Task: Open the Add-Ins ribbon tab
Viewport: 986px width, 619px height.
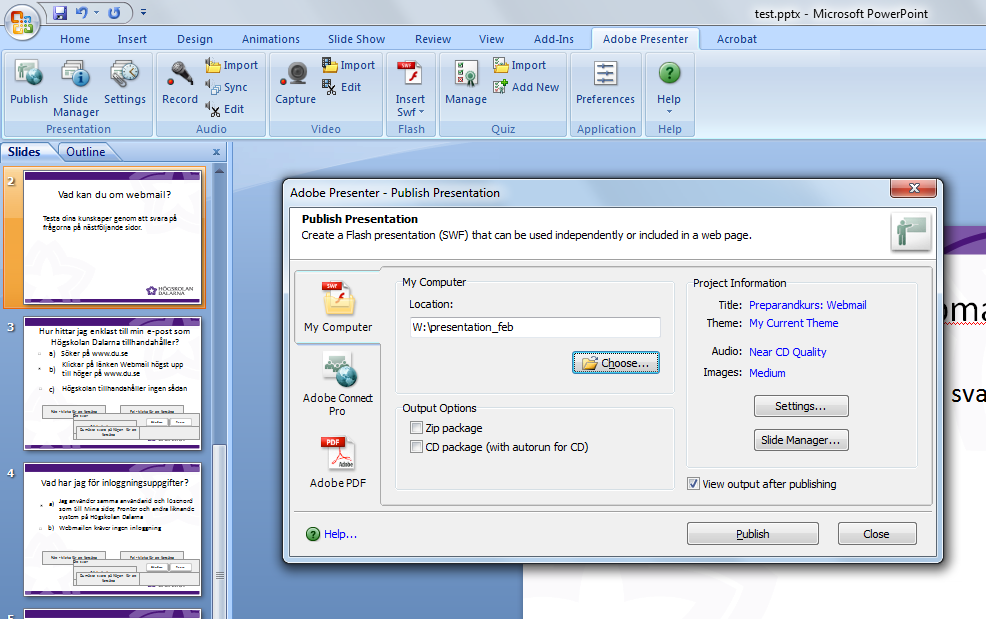Action: (x=554, y=39)
